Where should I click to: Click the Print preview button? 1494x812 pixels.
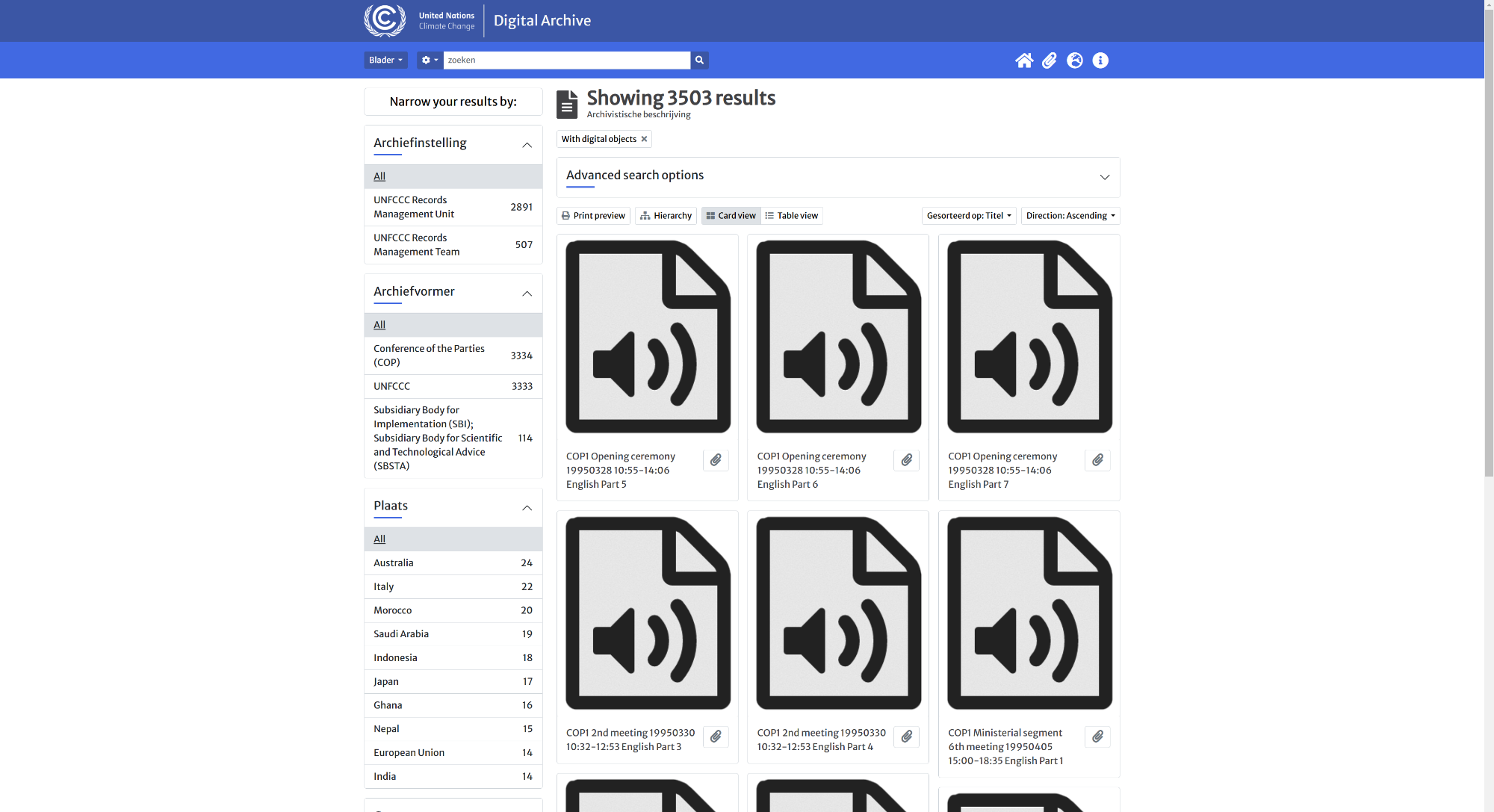pos(593,216)
